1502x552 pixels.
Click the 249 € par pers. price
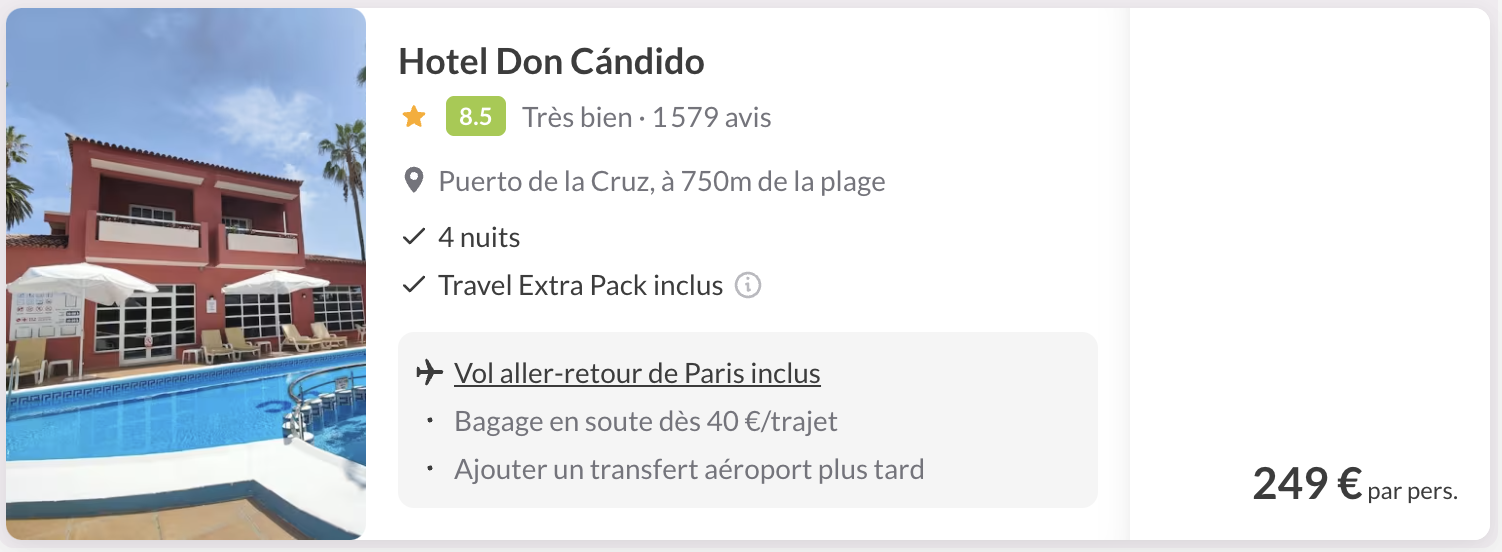coord(1355,485)
